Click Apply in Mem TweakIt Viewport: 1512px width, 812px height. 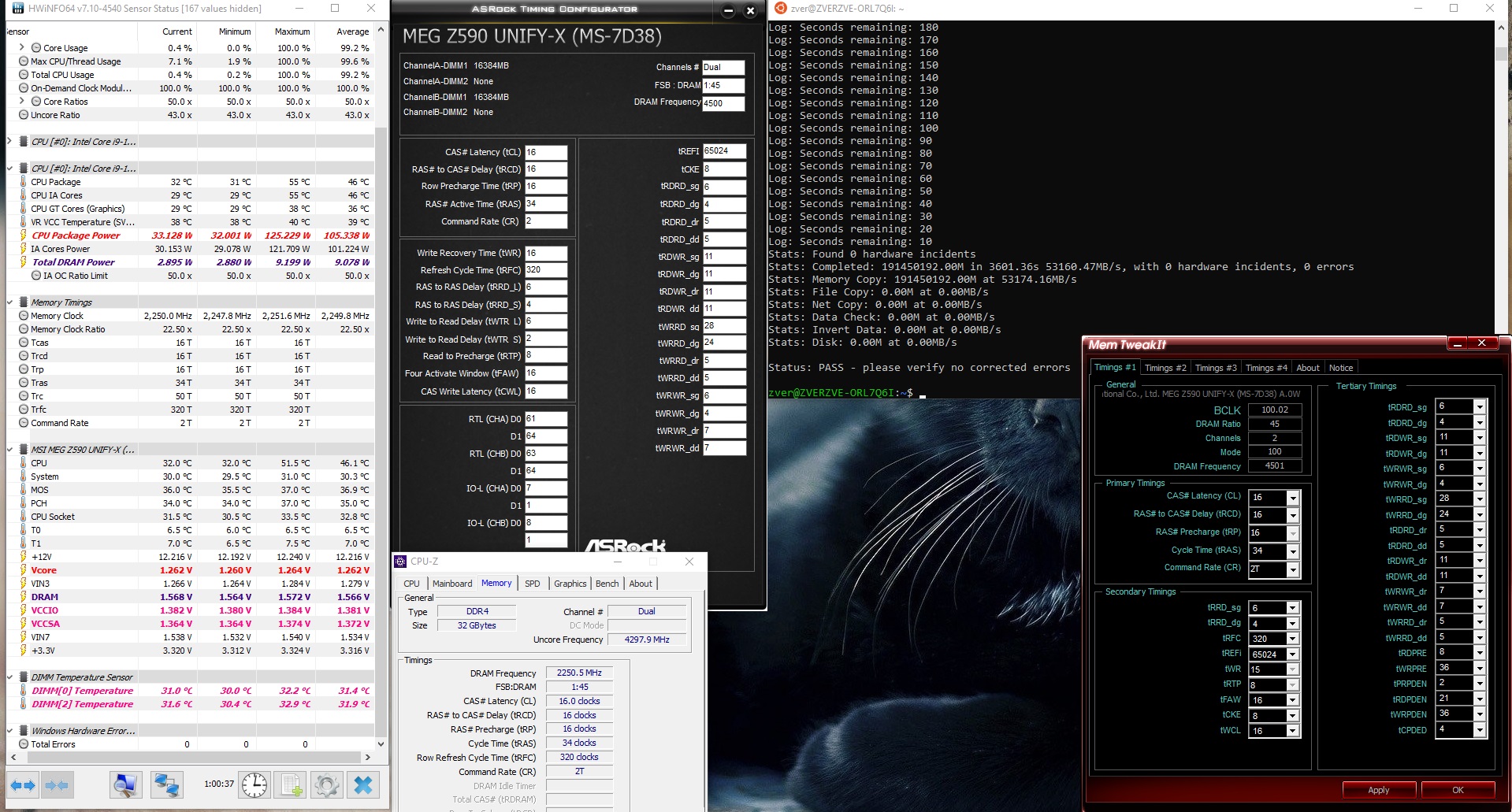[x=1379, y=790]
